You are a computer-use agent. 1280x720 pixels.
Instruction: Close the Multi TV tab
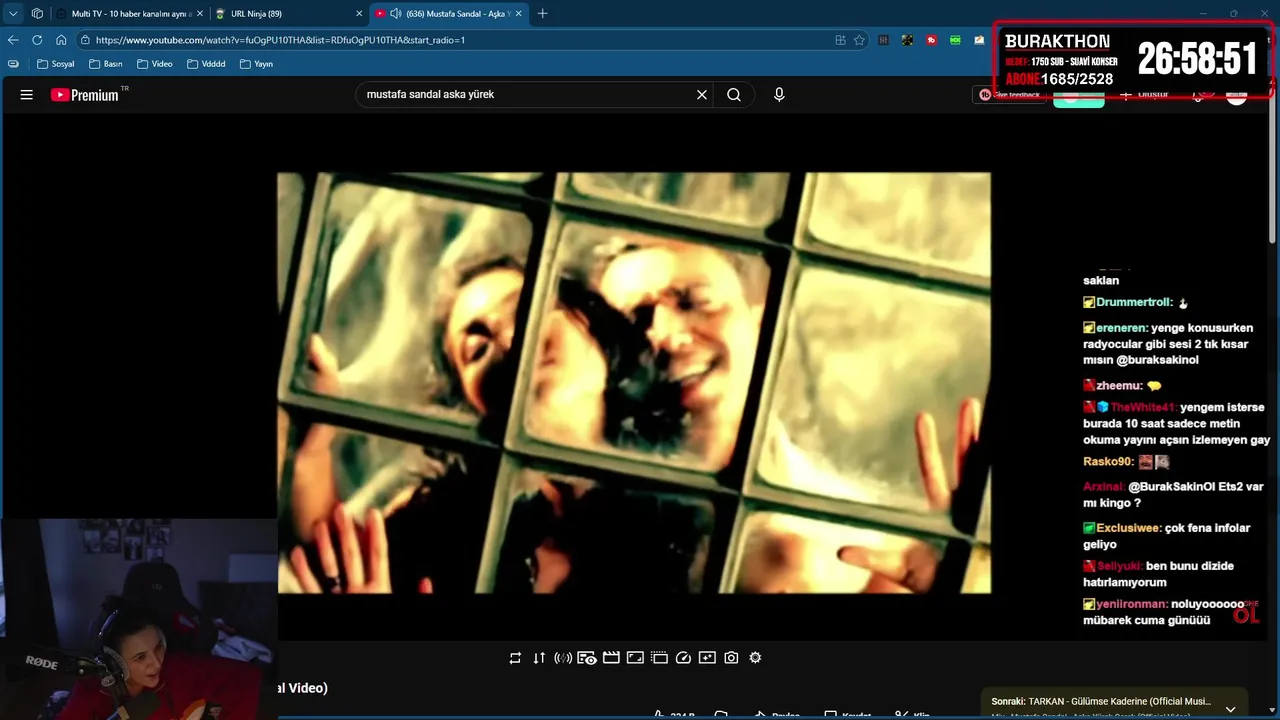(x=199, y=13)
